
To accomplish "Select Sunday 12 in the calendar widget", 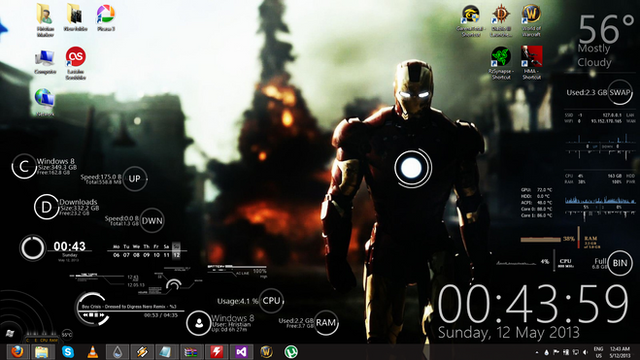I will [x=176, y=251].
